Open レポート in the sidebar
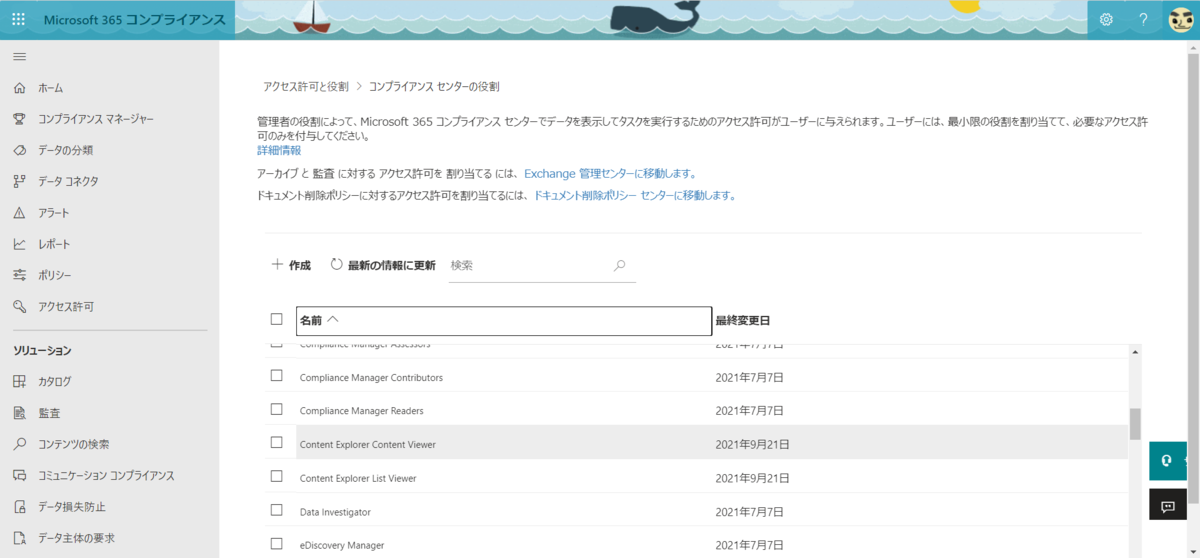This screenshot has height=558, width=1200. click(x=55, y=244)
